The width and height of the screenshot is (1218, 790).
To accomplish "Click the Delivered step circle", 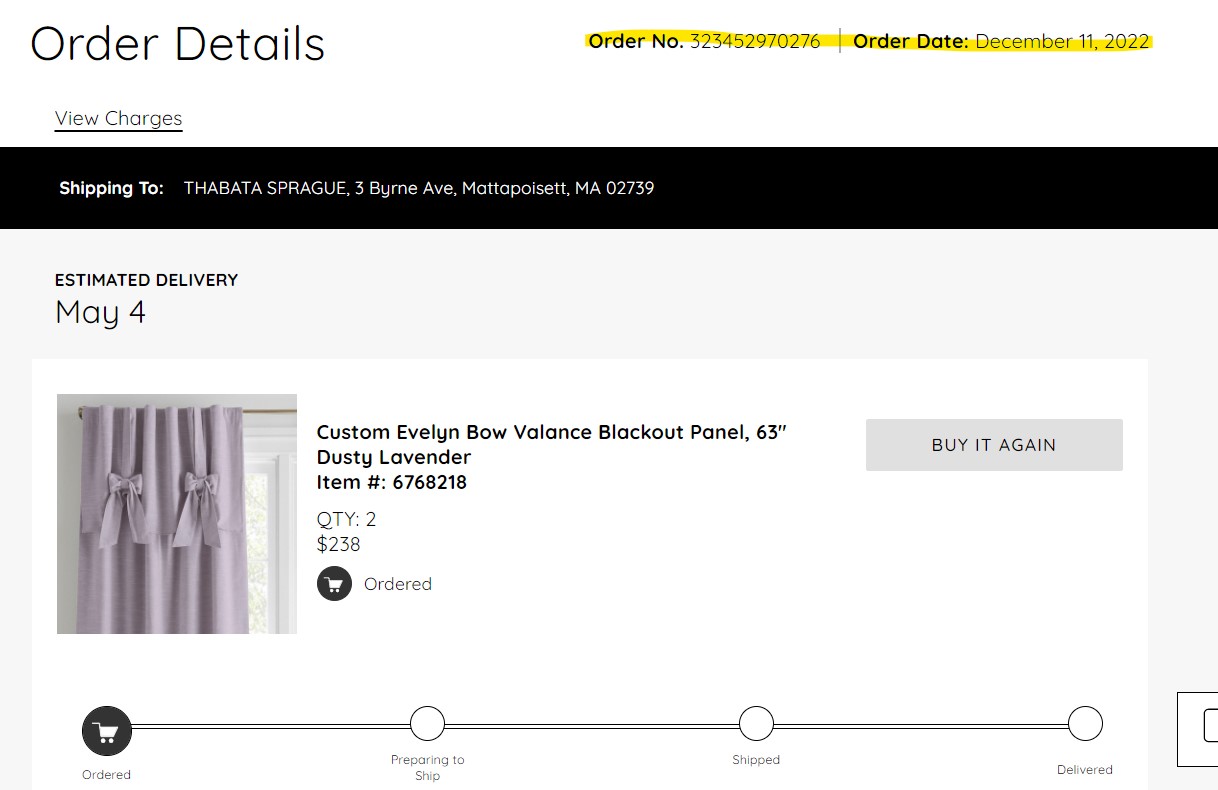I will pos(1085,723).
